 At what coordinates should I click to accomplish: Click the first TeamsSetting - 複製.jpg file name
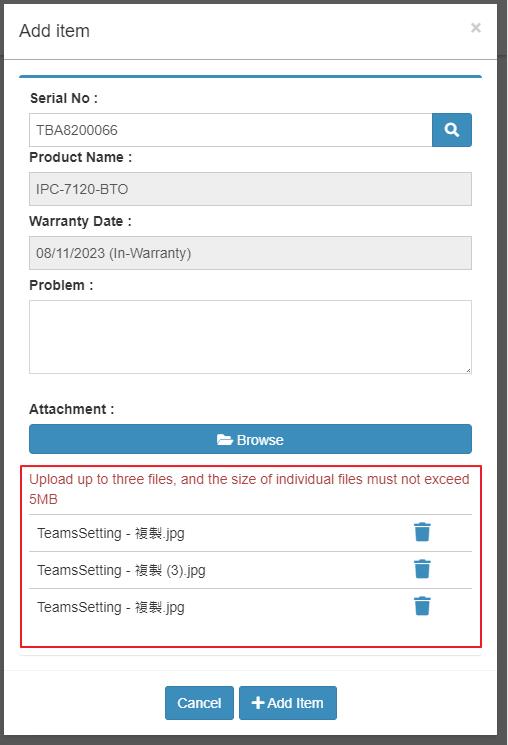(111, 533)
